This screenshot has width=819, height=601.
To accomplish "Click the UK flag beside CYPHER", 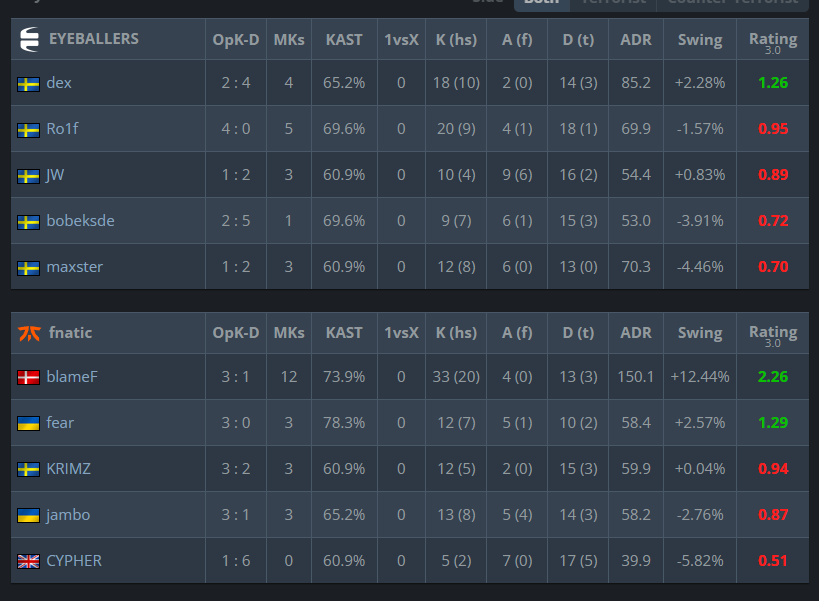I will click(x=28, y=562).
